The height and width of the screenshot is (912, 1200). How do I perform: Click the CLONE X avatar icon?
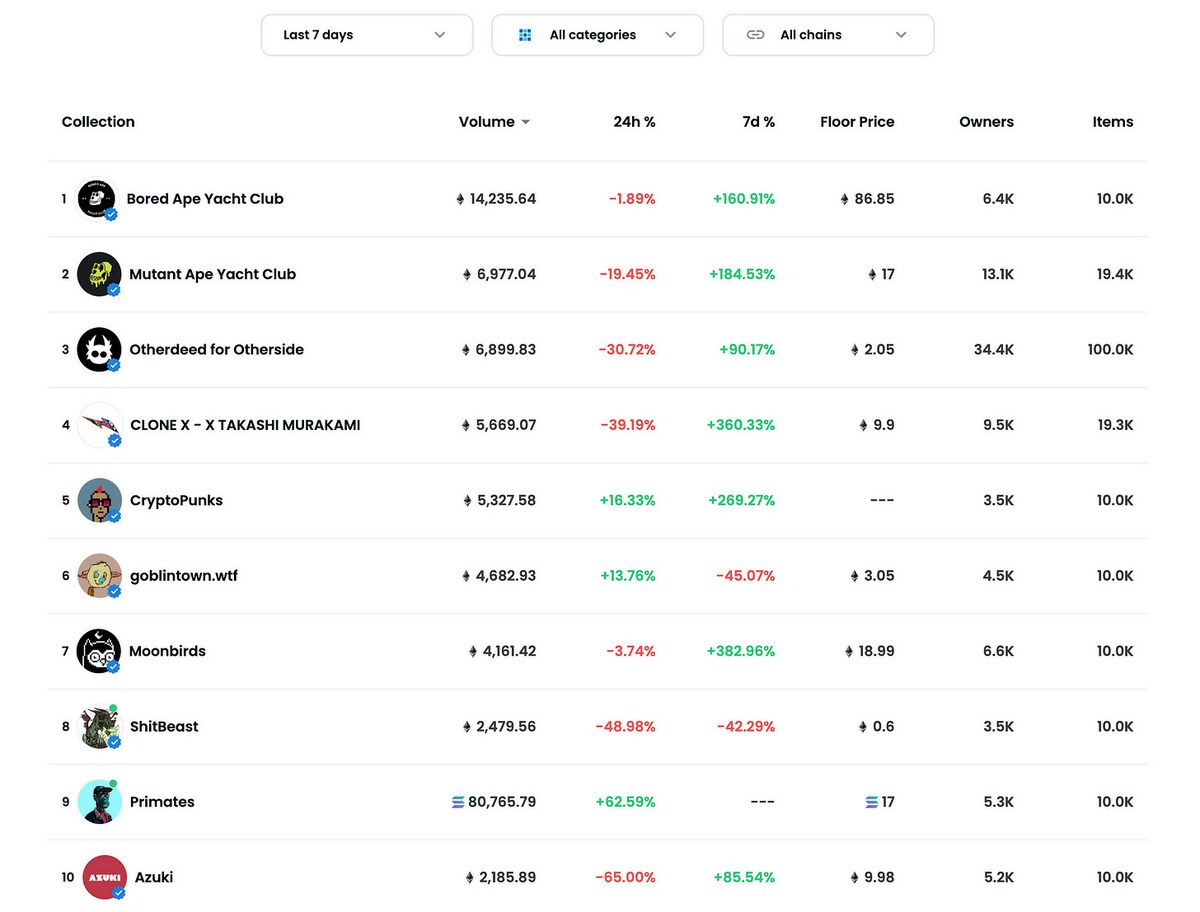(99, 425)
